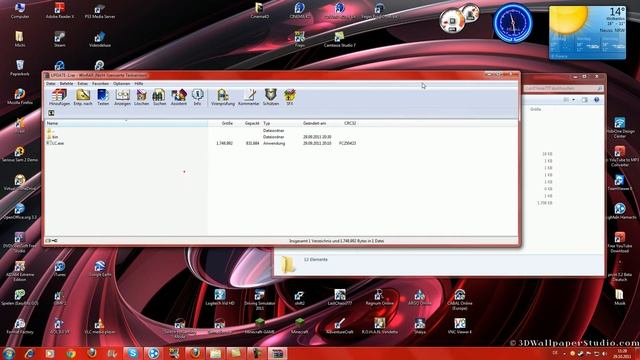Click the VLC media player desktop icon
Viewport: 640px width, 360px height.
[x=100, y=327]
